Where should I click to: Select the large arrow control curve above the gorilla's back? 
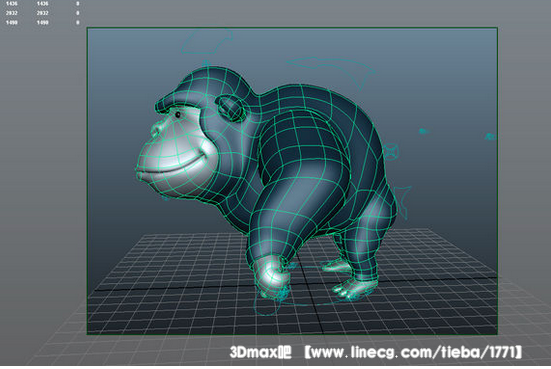pyautogui.click(x=331, y=72)
